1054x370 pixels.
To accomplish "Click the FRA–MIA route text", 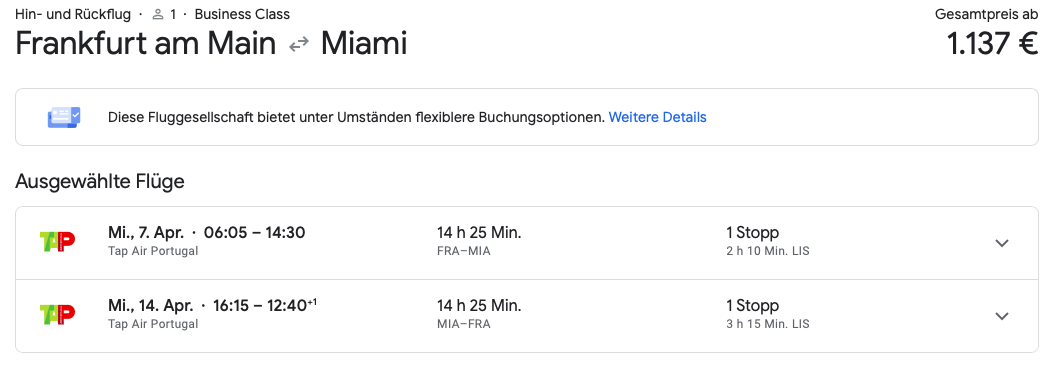I will [x=464, y=252].
